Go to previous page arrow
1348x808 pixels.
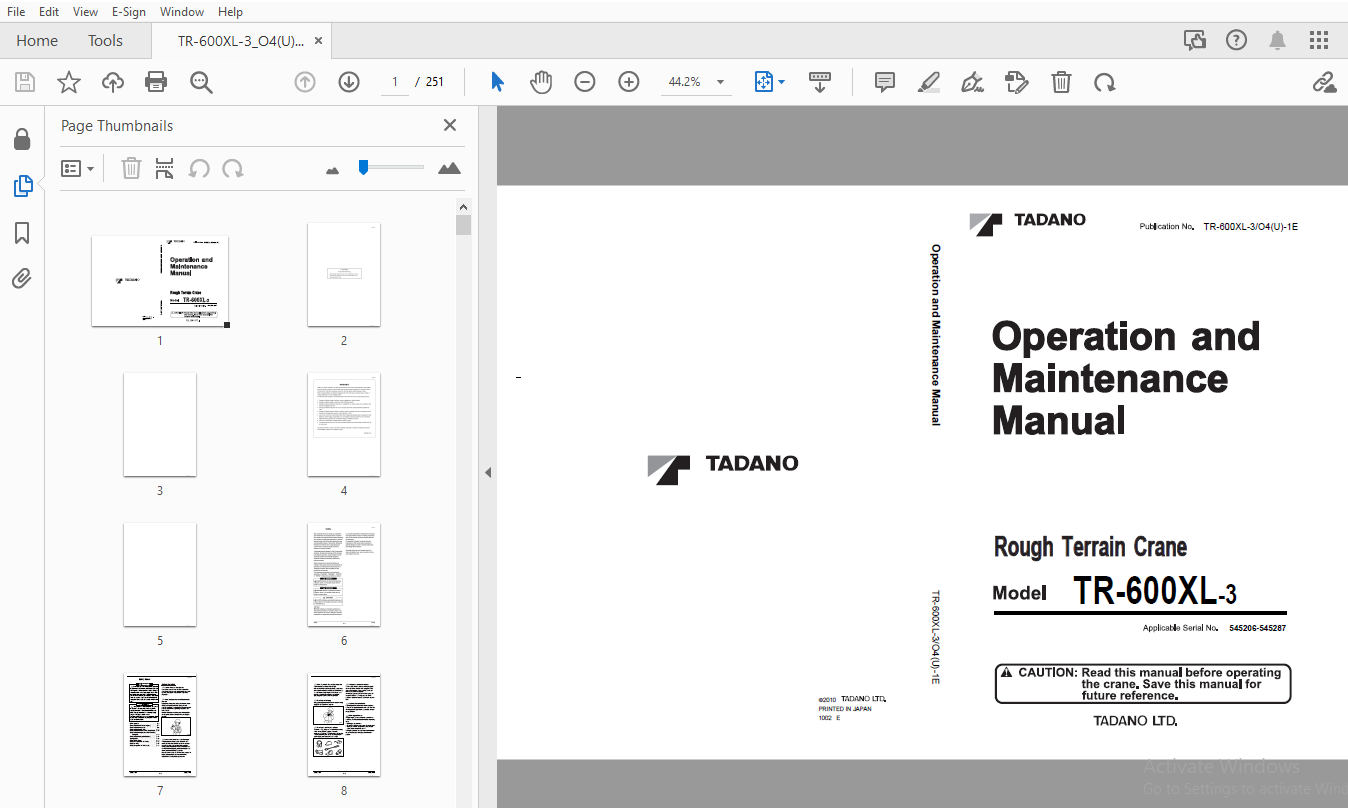305,82
